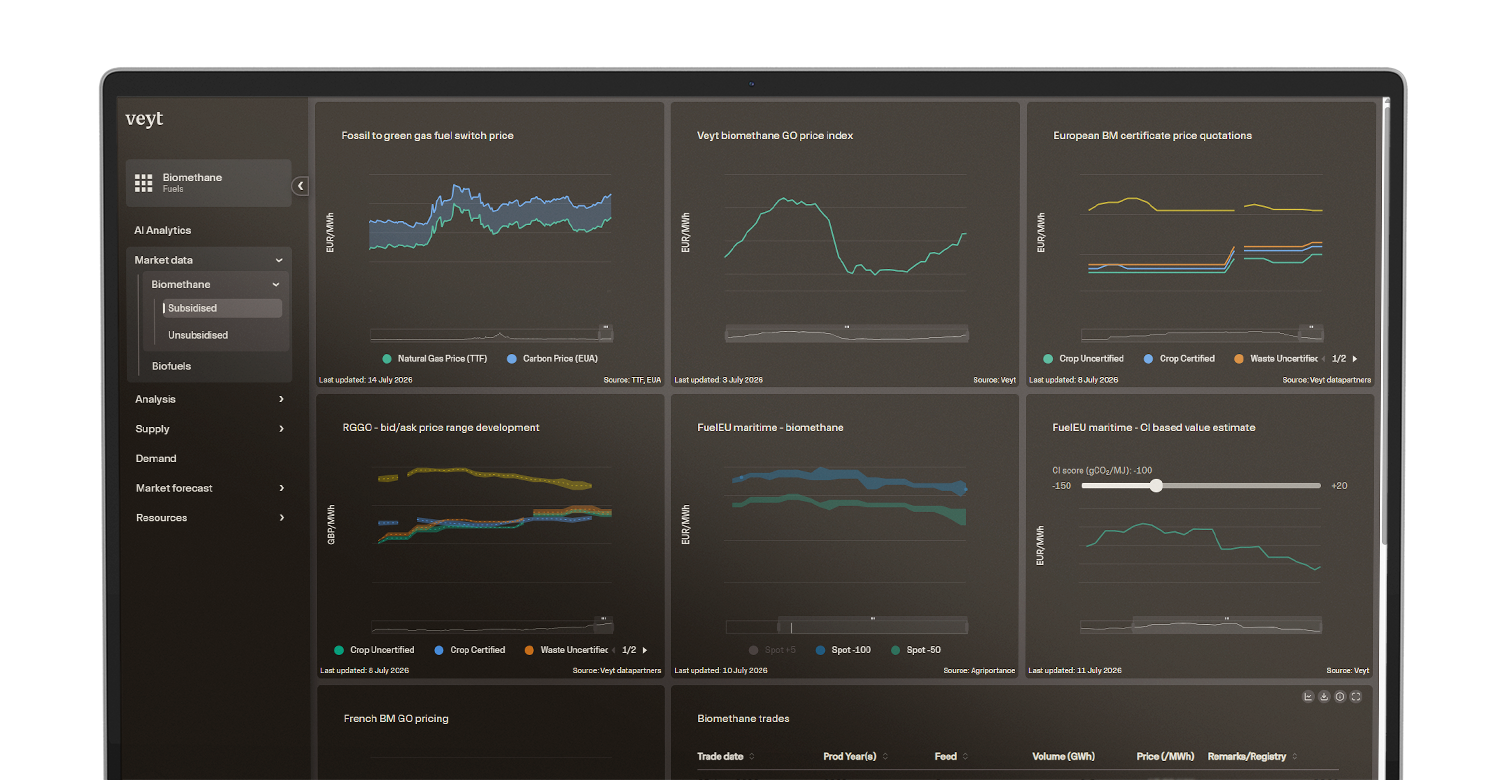The image size is (1500, 780).
Task: Open the Biomethane Fuels grid icon
Action: 143,182
